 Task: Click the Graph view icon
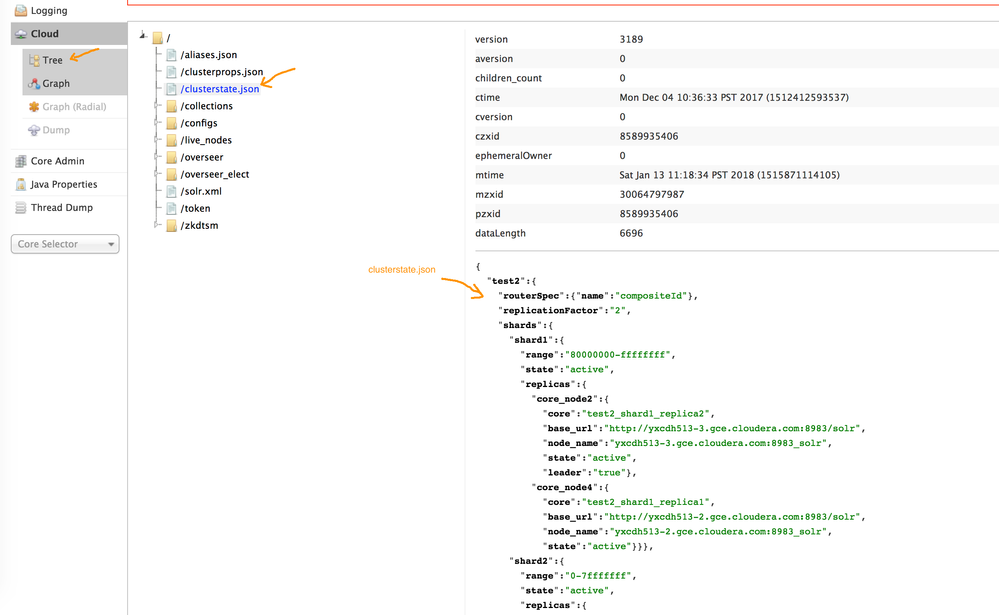pos(34,84)
